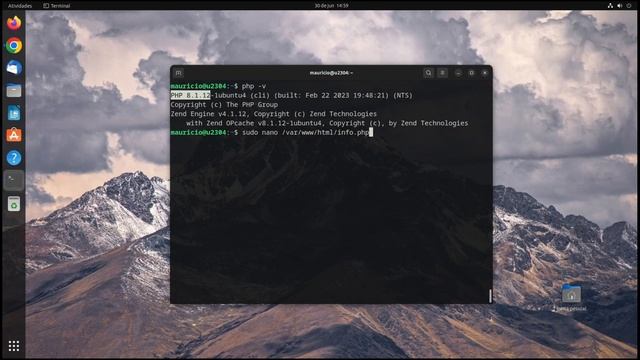Open Terminal app menu in top bar
640x360 pixels.
point(57,6)
